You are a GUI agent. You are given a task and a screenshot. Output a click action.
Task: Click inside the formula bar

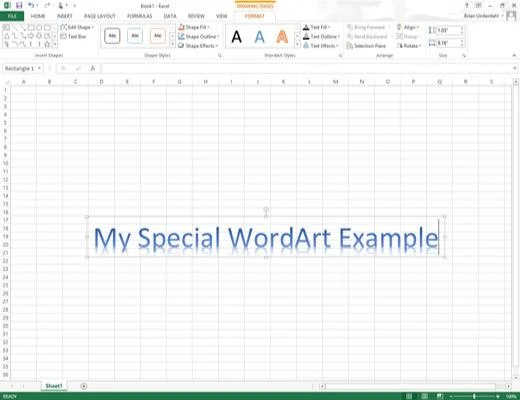pyautogui.click(x=307, y=68)
